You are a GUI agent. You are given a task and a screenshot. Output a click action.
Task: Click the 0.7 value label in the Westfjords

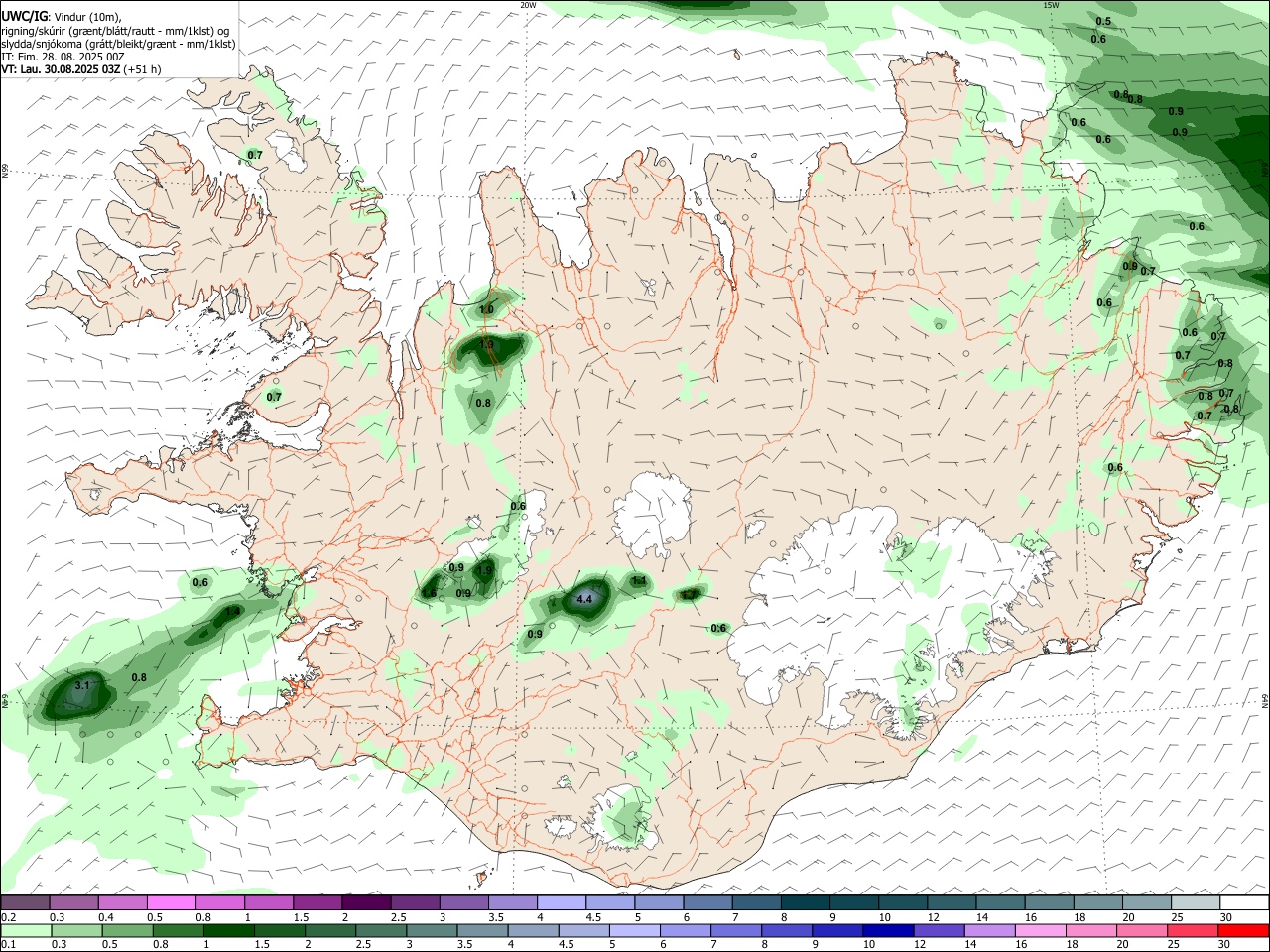tap(255, 156)
